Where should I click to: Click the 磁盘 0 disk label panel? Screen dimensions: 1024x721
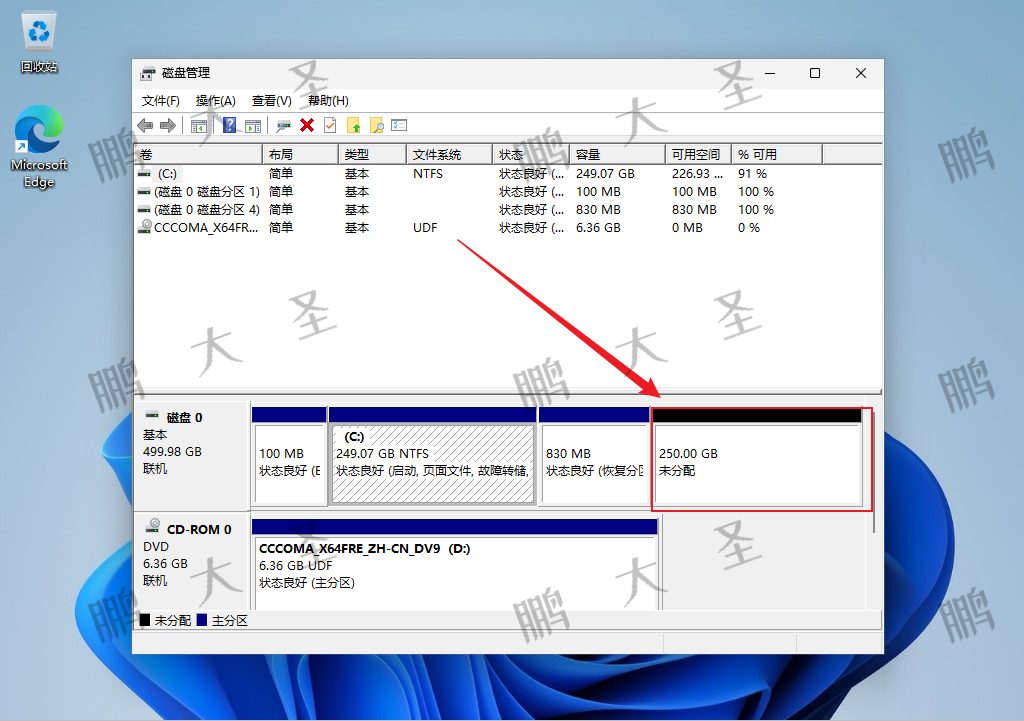point(191,455)
